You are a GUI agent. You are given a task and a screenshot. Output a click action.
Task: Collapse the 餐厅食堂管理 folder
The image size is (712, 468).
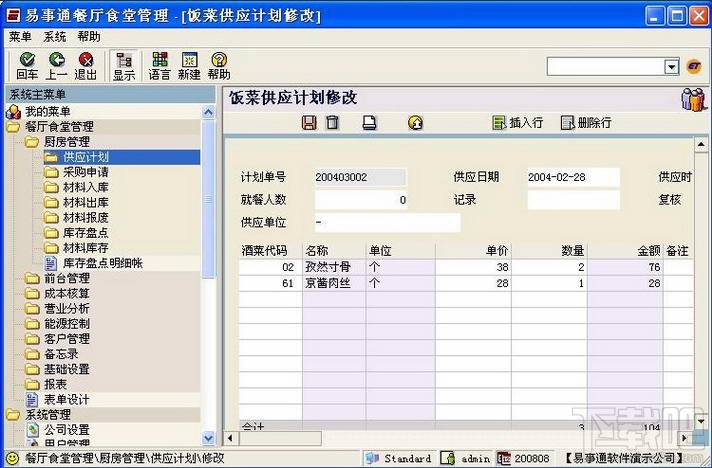coord(59,127)
